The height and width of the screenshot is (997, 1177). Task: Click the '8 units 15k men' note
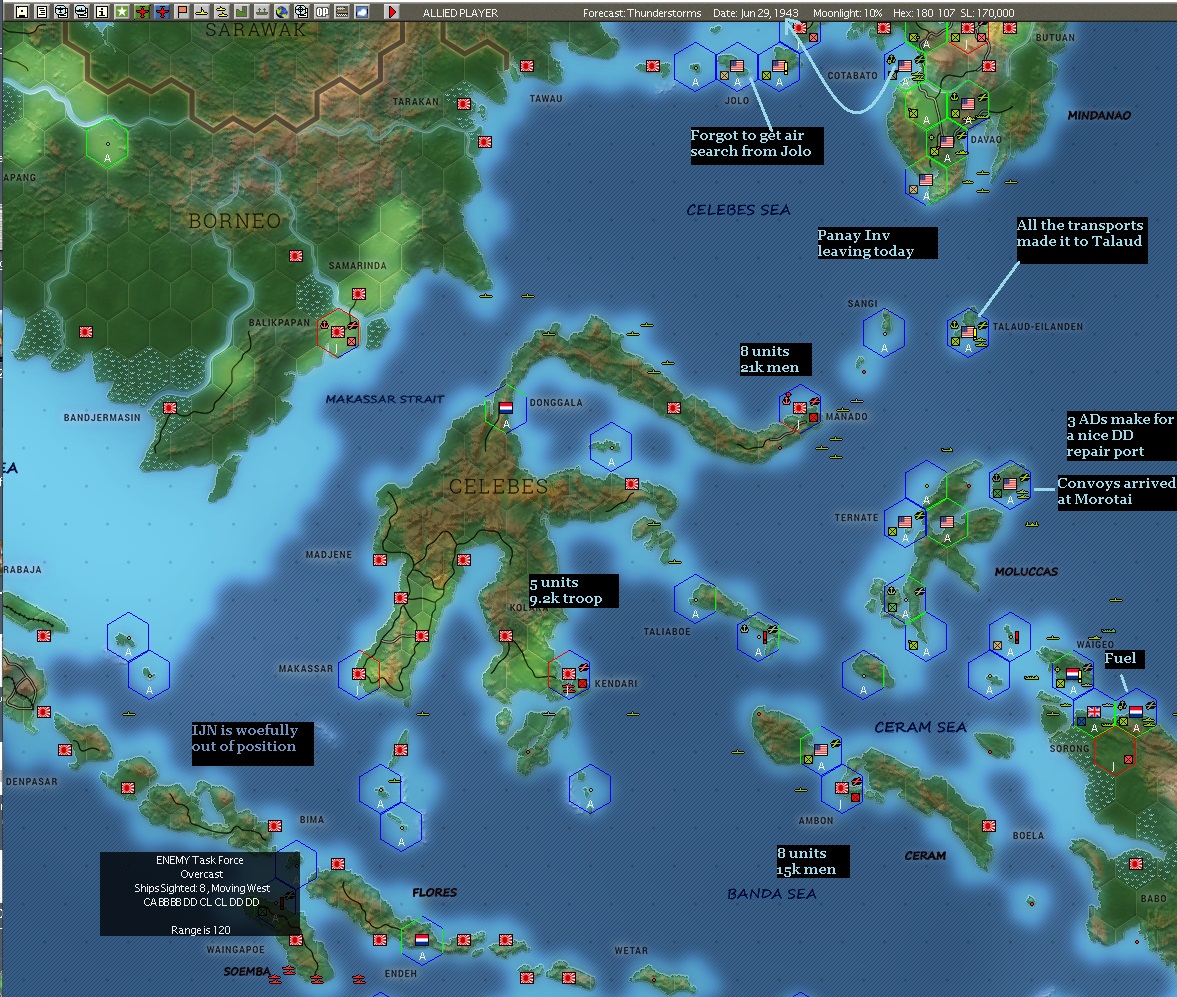813,861
